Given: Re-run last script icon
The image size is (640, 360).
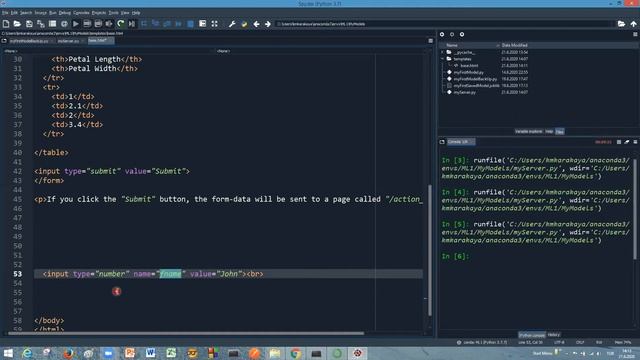Looking at the screenshot, I should [120, 24].
